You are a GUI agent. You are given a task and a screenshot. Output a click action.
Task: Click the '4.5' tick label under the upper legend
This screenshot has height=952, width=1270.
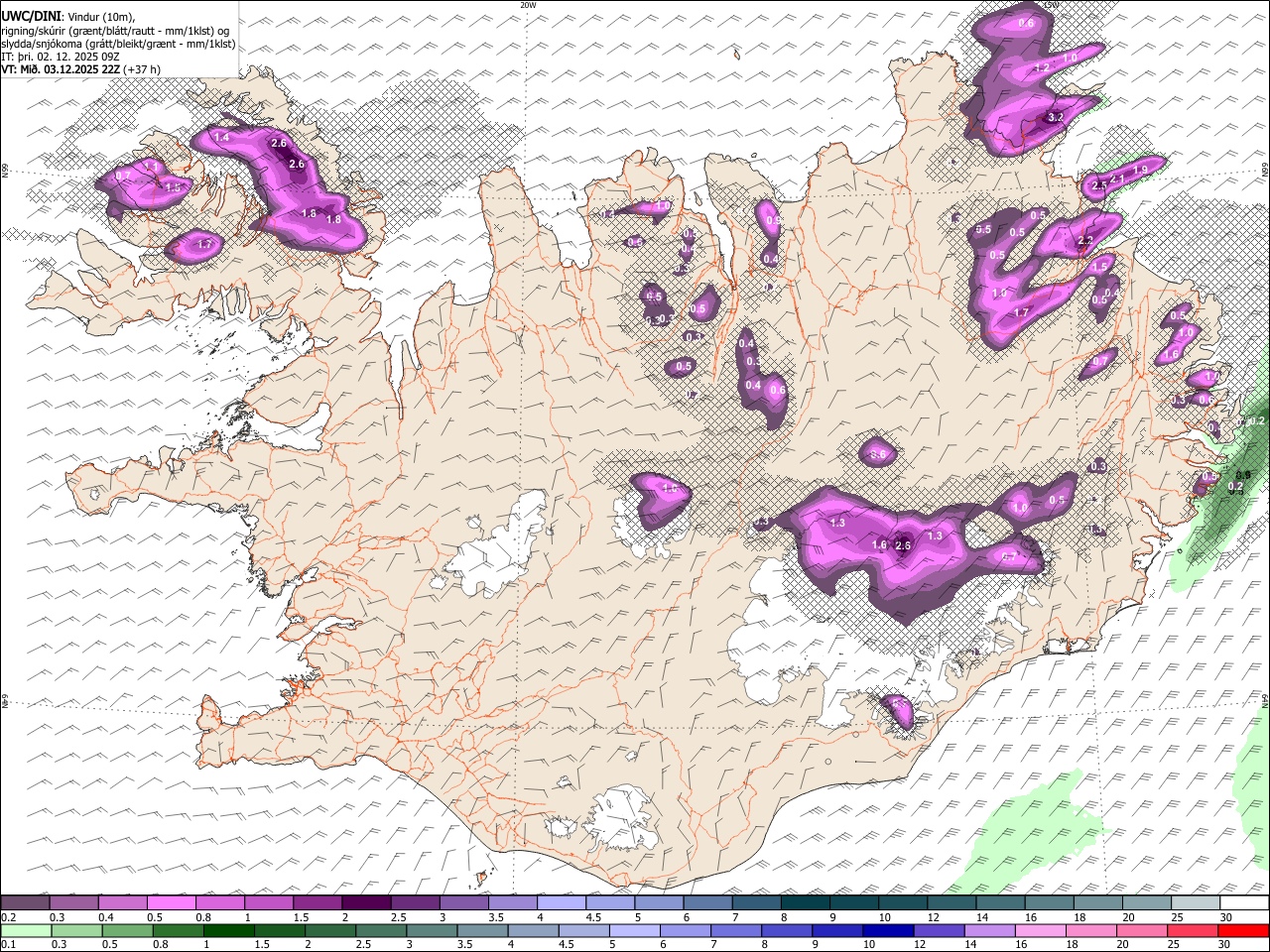pyautogui.click(x=593, y=917)
